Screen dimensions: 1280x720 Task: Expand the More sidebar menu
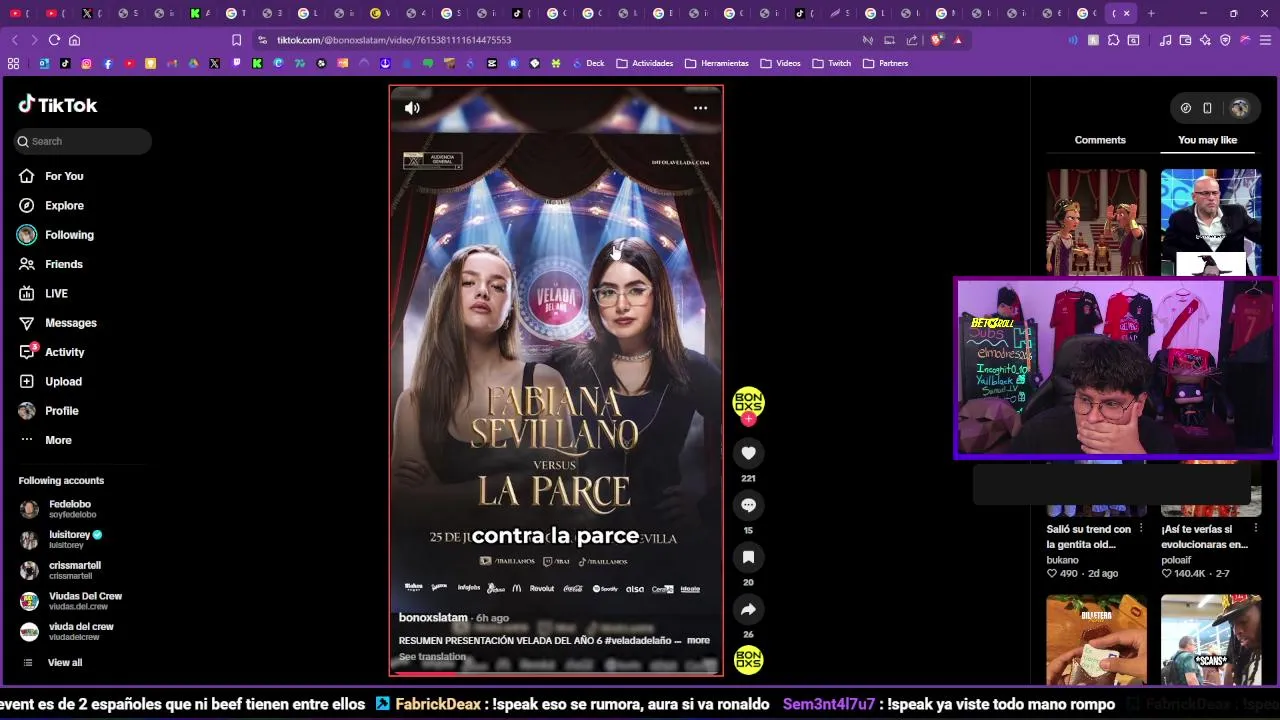45,440
